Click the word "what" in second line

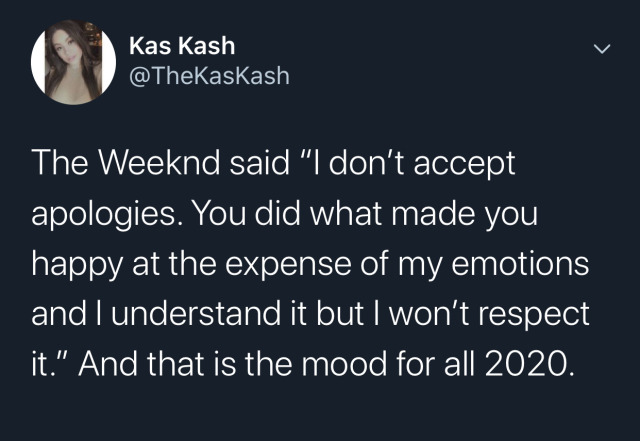tap(346, 213)
